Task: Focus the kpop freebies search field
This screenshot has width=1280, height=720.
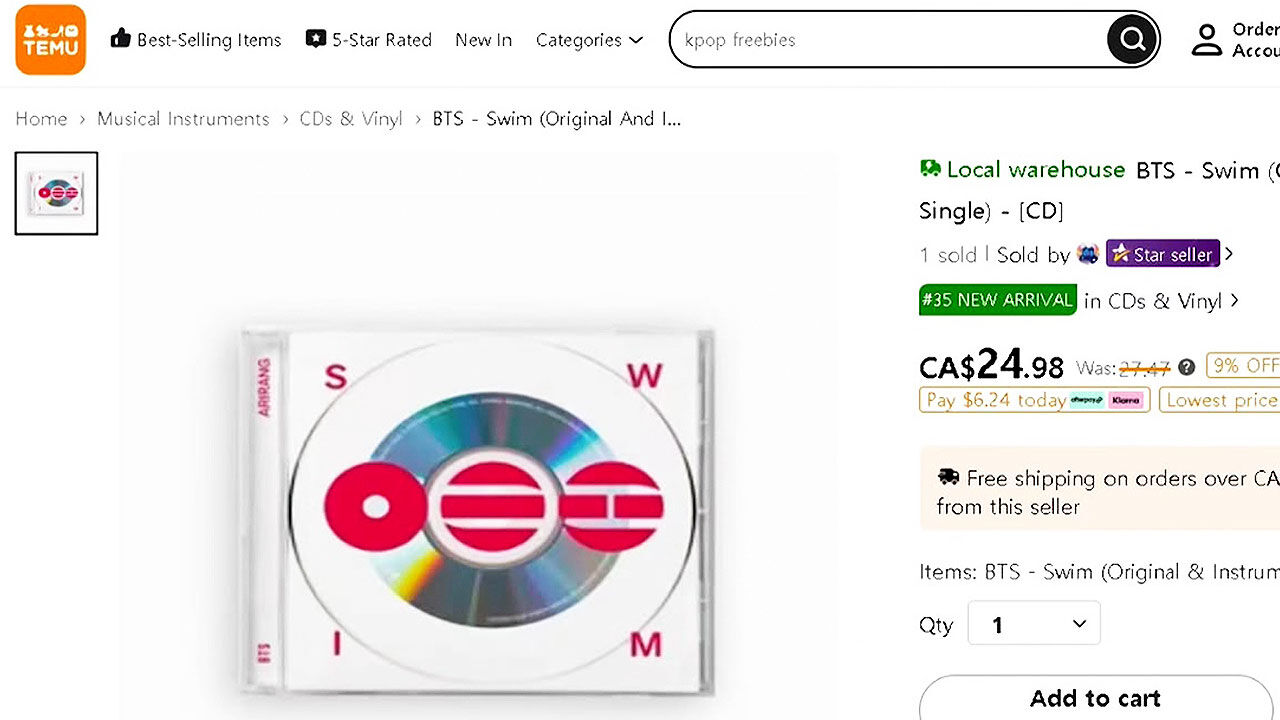Action: pos(888,40)
